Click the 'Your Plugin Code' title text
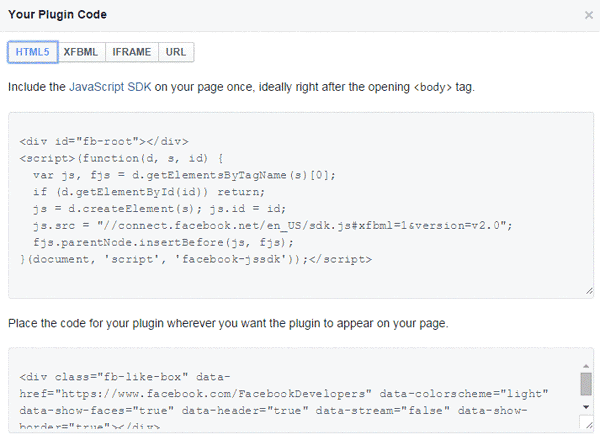 point(57,15)
